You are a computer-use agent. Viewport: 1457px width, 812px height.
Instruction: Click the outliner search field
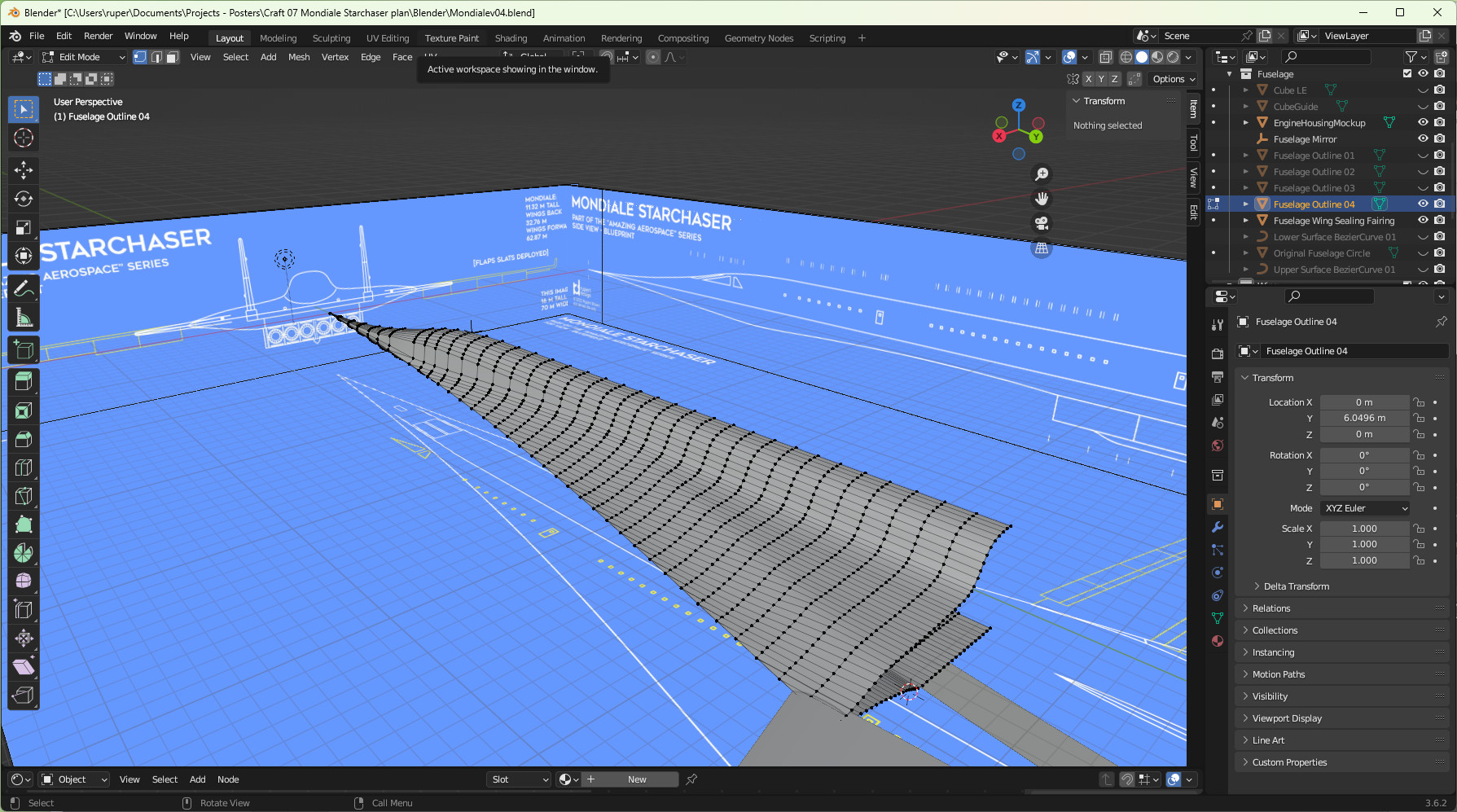click(x=1326, y=56)
